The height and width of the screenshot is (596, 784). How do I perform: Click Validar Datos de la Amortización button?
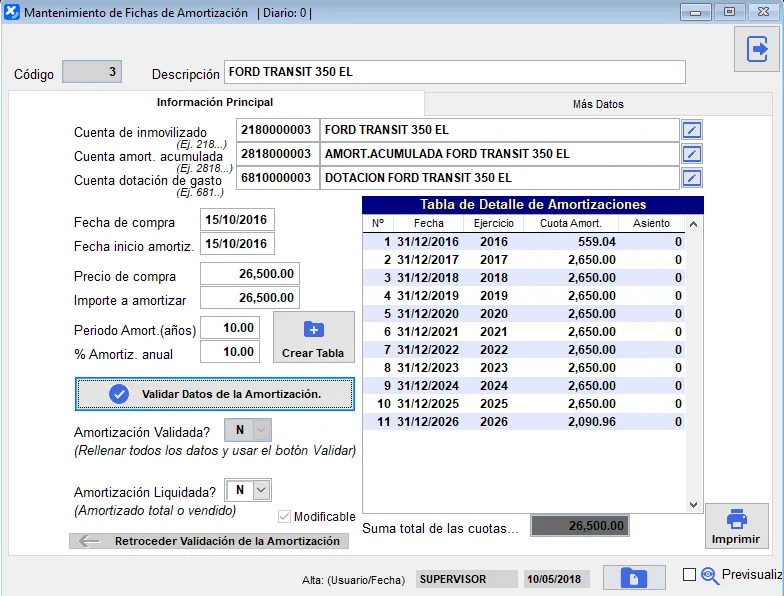click(x=215, y=394)
